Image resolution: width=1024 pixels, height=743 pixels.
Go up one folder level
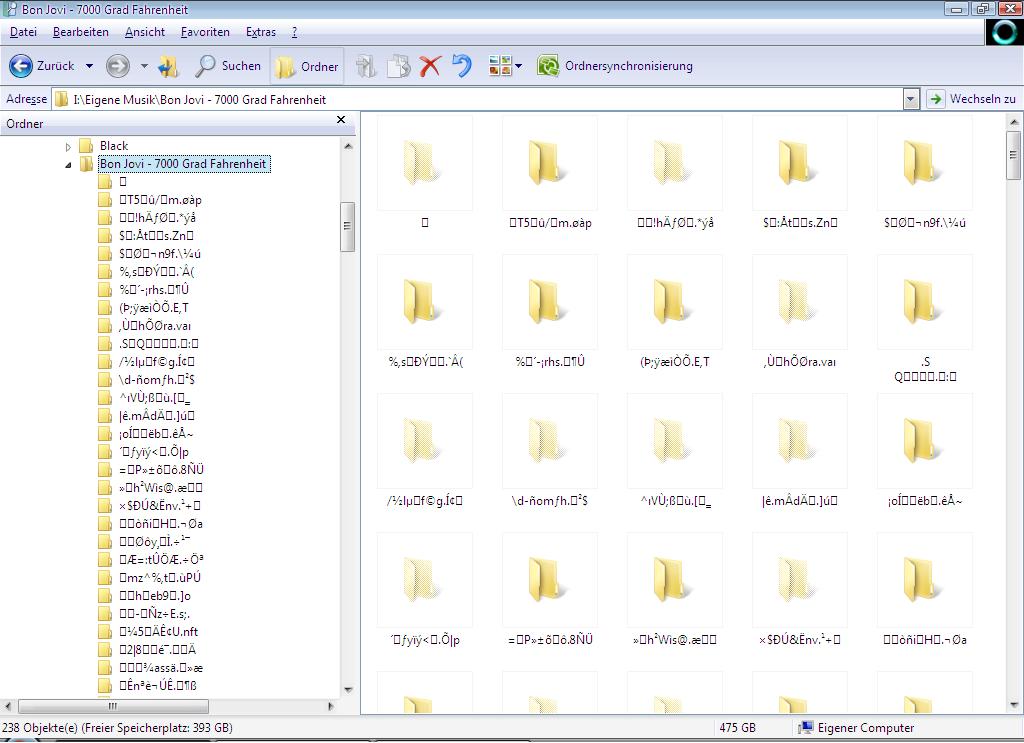coord(168,66)
